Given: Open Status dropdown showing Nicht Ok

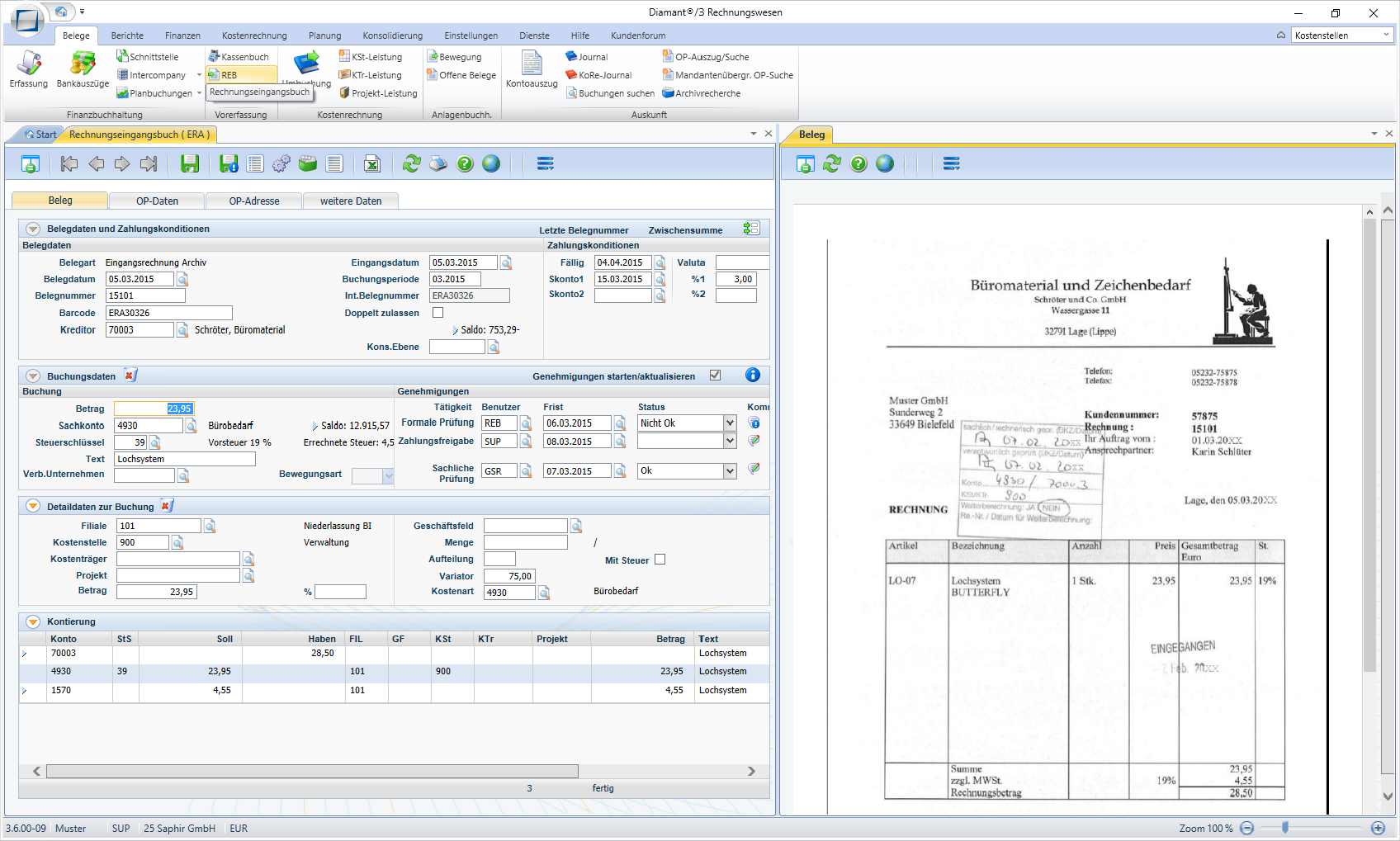Looking at the screenshot, I should (730, 423).
